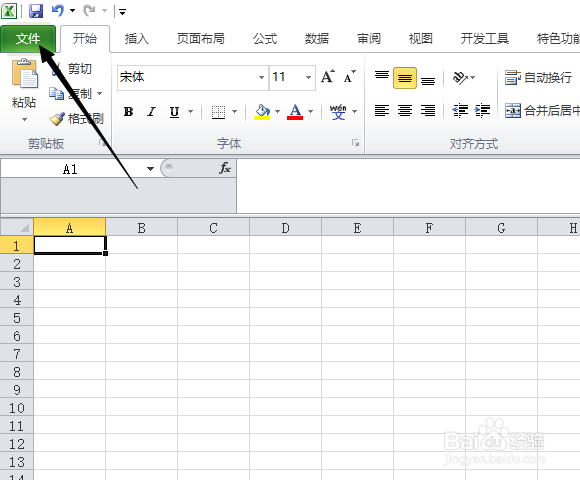Switch to the 开始 Home tab
This screenshot has width=580, height=480.
(x=85, y=38)
